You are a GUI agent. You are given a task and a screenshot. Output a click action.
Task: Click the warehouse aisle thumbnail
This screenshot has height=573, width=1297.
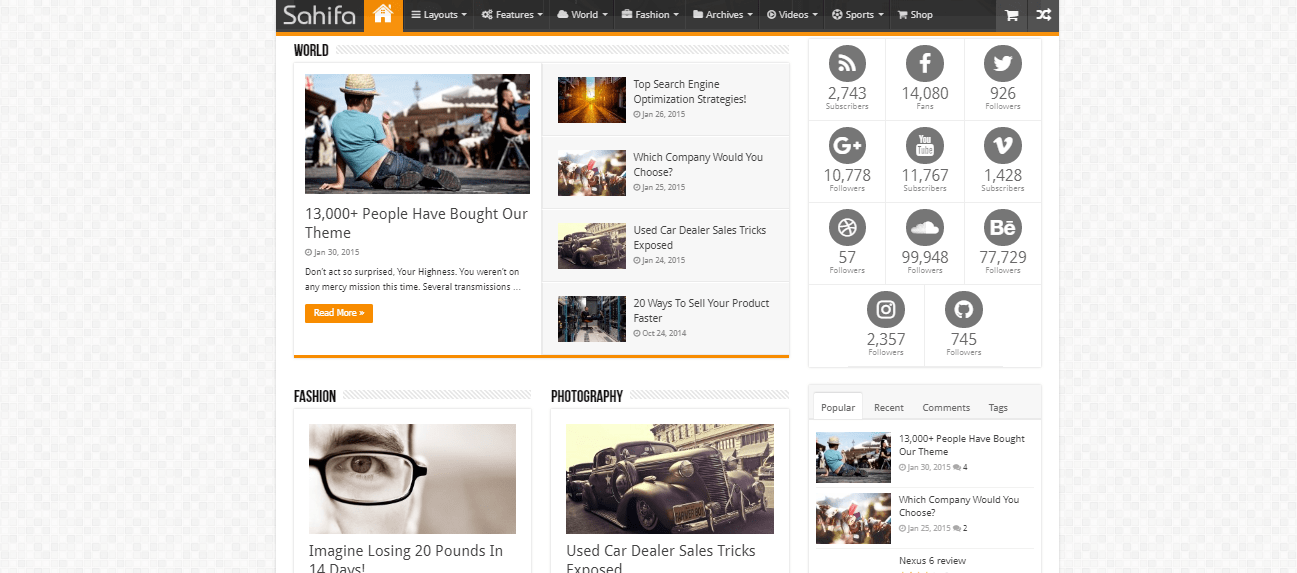click(x=592, y=319)
